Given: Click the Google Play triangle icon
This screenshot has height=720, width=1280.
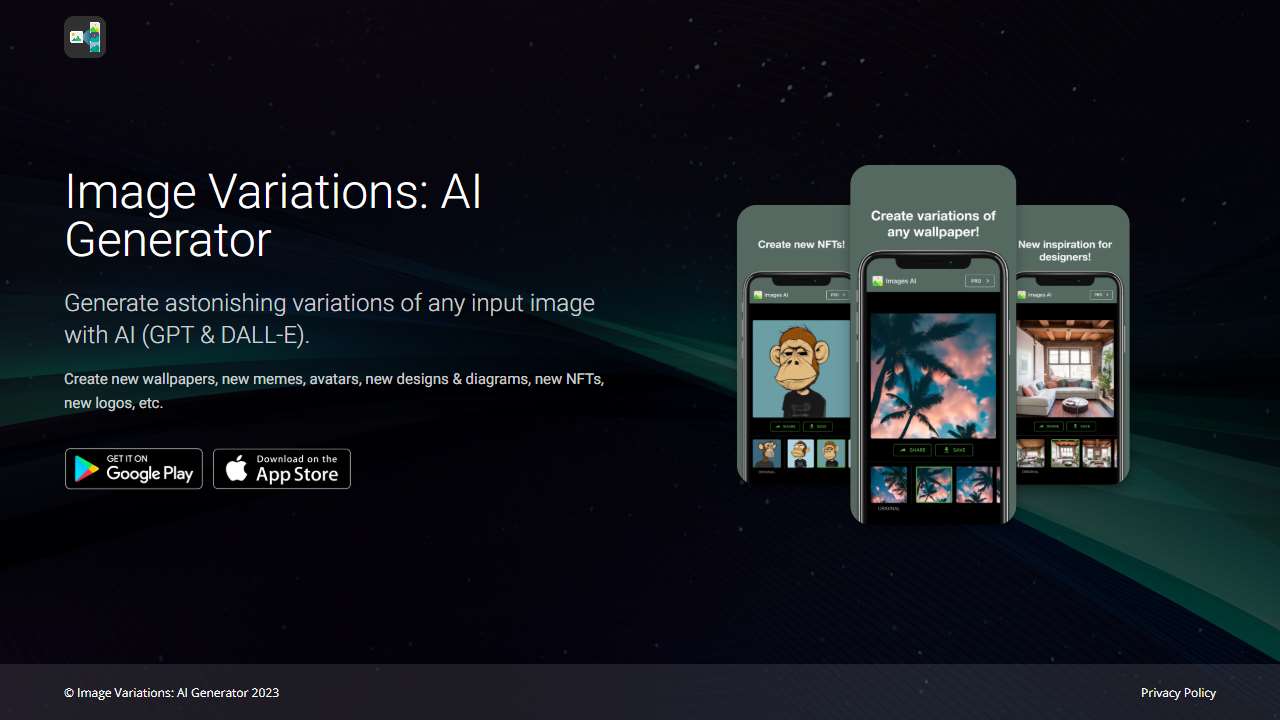Looking at the screenshot, I should click(x=83, y=468).
